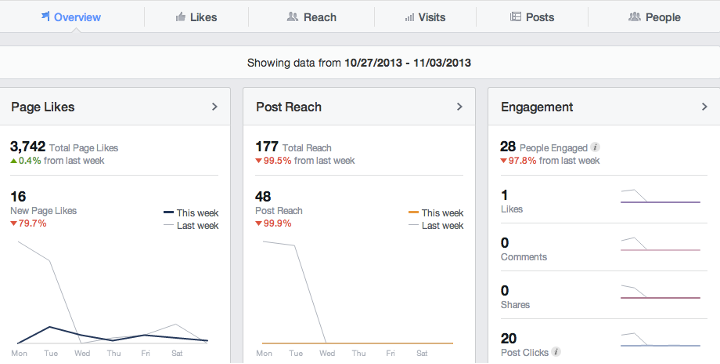The height and width of the screenshot is (364, 720).
Task: Click the Likes sparkline chart
Action: tap(660, 196)
